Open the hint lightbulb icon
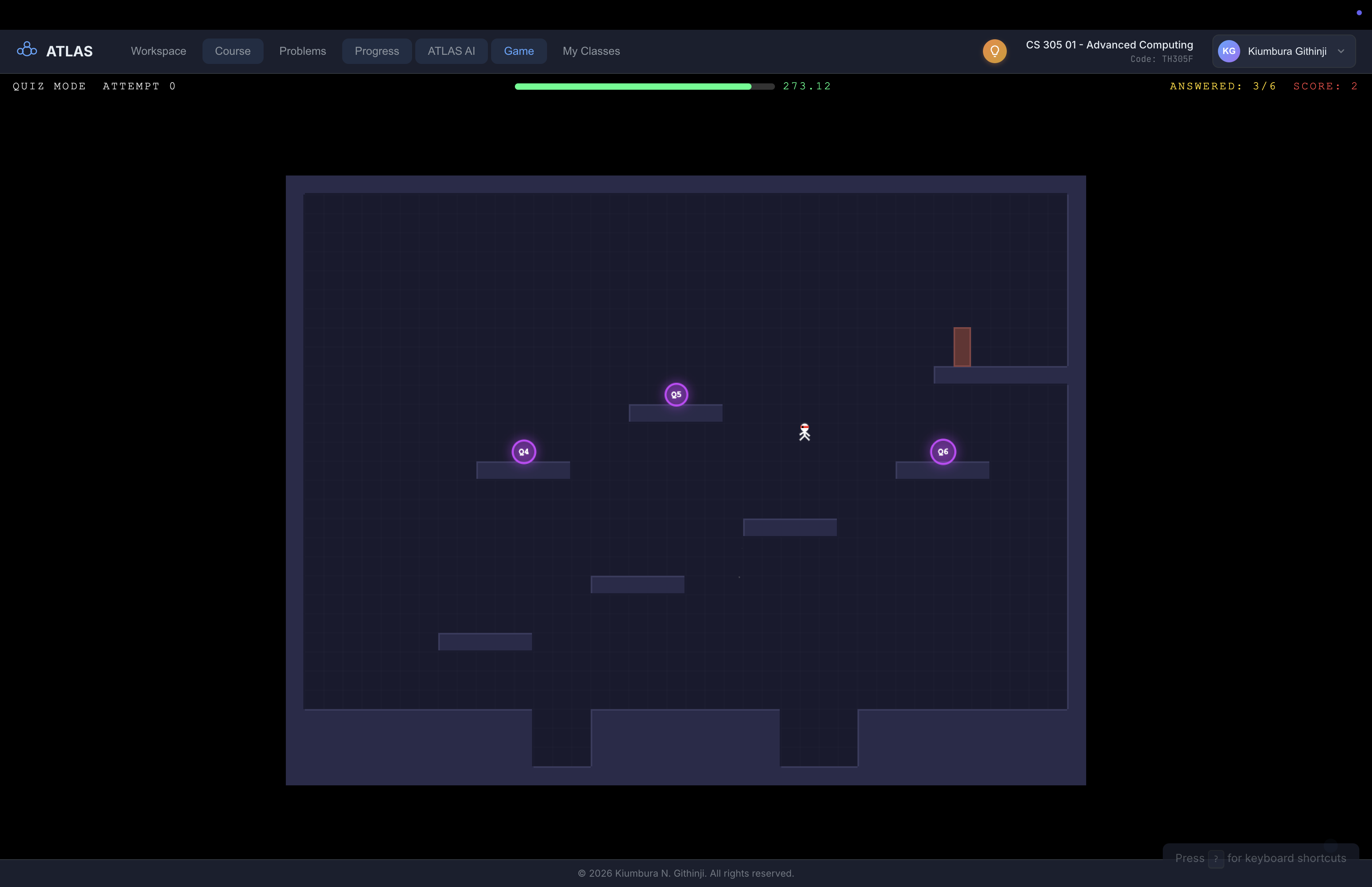This screenshot has width=1372, height=887. 994,51
